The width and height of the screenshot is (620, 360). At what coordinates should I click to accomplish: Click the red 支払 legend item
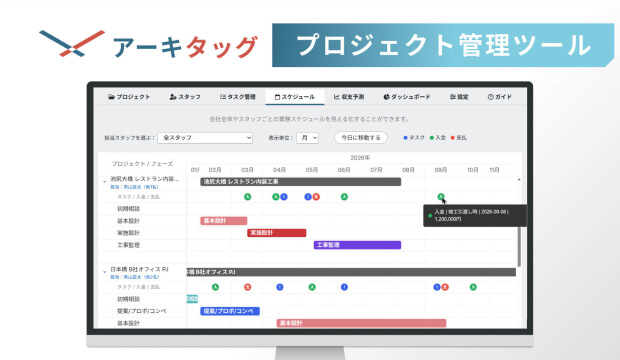[459, 138]
